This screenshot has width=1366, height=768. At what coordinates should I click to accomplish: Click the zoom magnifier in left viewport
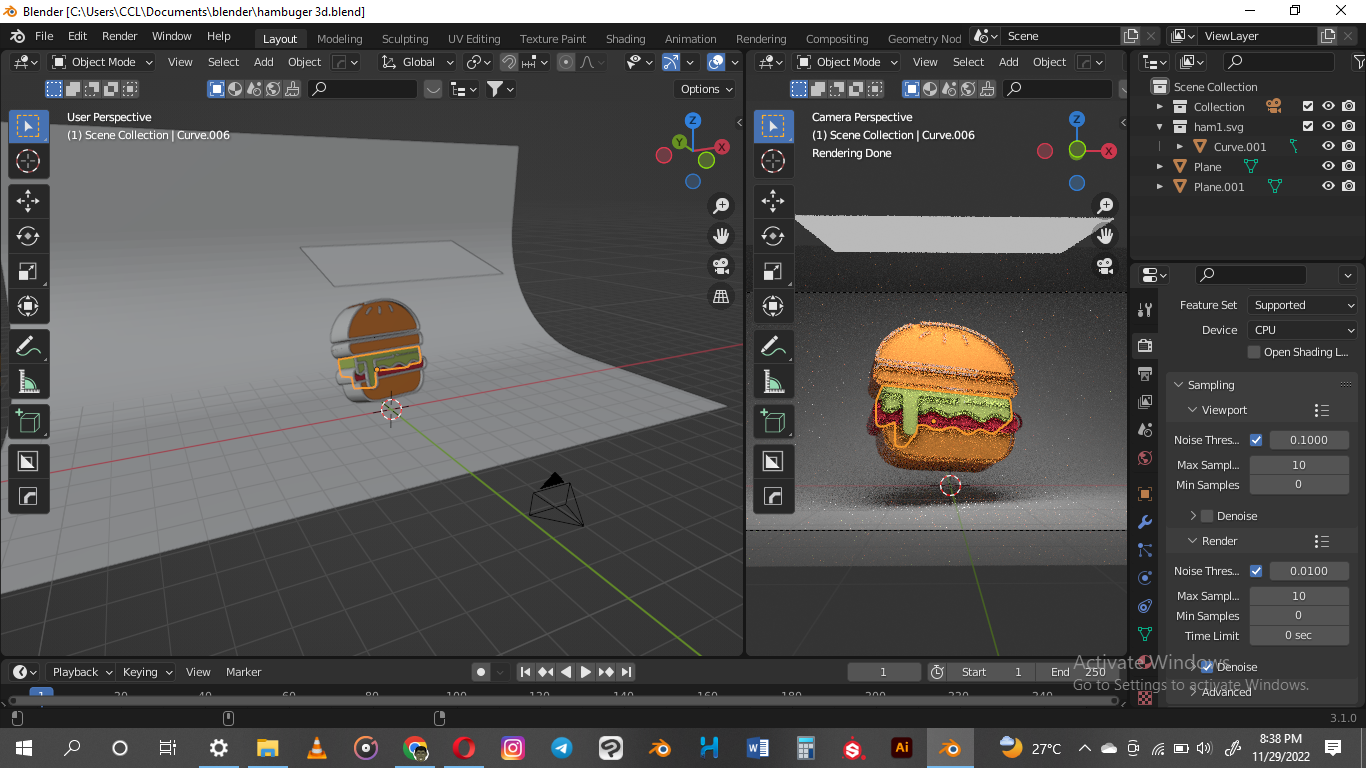tap(720, 206)
